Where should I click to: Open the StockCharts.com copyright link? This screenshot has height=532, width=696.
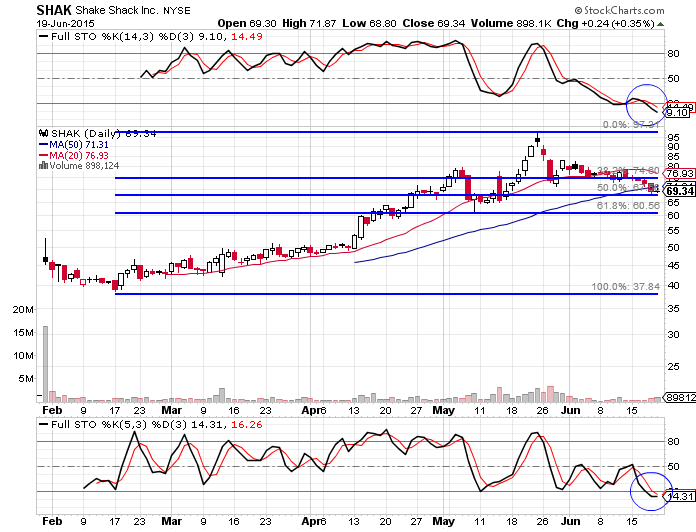(x=620, y=10)
